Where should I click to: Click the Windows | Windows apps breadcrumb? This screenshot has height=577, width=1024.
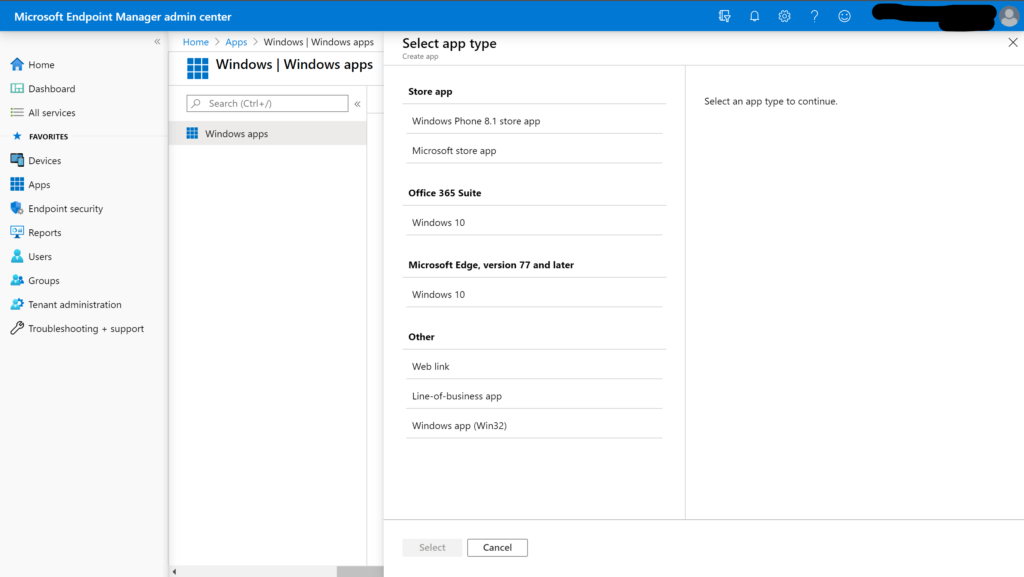pyautogui.click(x=318, y=42)
